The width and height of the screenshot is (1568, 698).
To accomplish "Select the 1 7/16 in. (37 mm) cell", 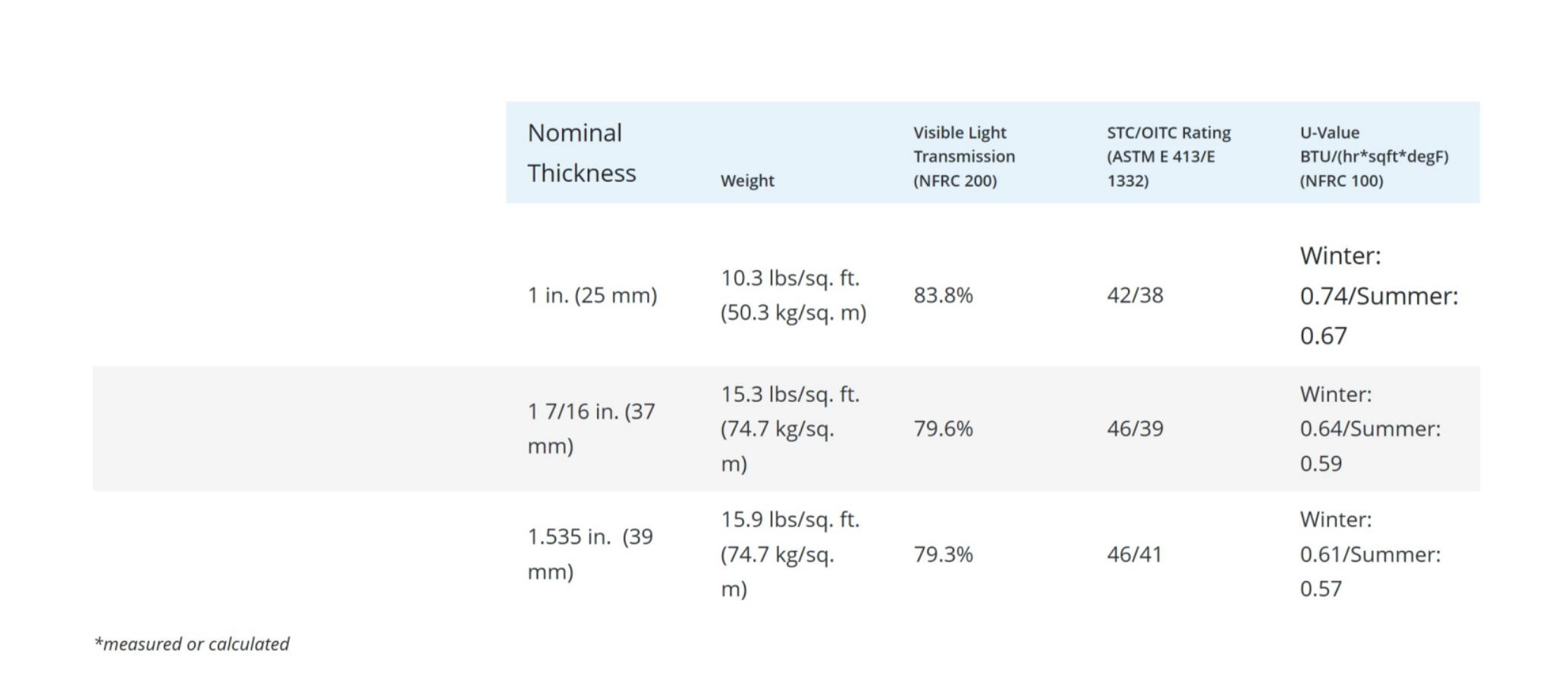I will 591,429.
